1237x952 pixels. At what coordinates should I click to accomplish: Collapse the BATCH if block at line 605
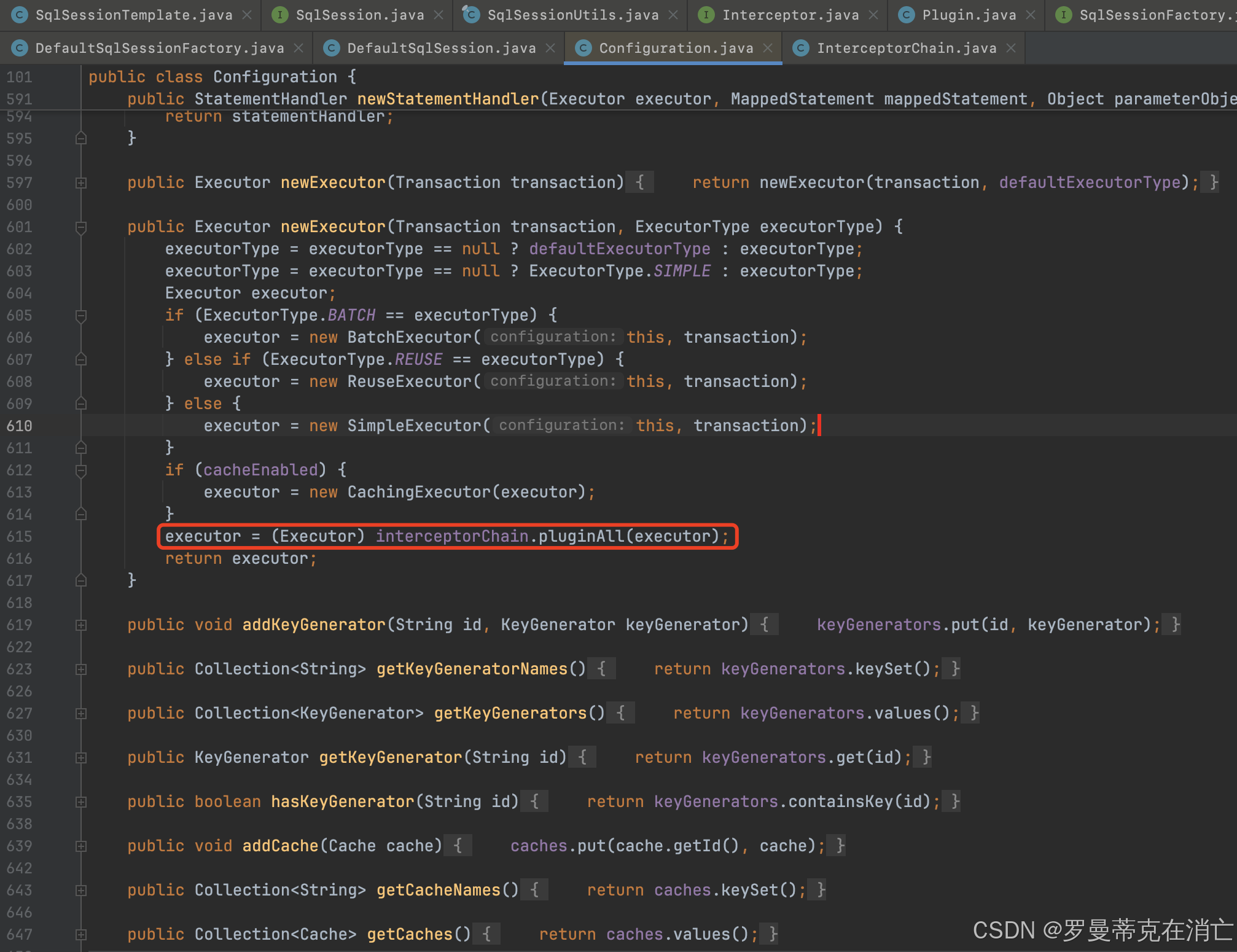[x=80, y=316]
